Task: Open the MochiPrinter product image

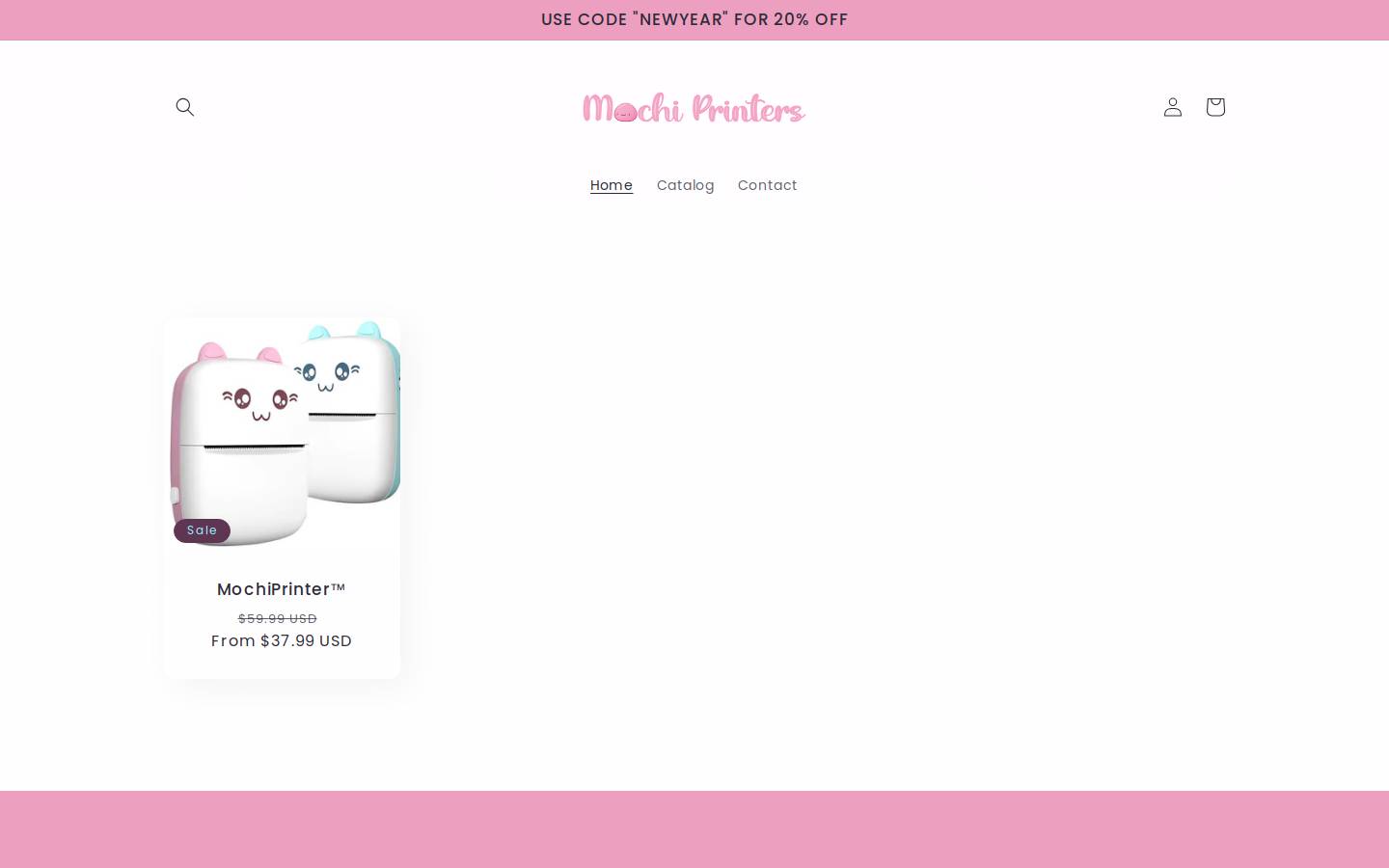Action: 282,434
